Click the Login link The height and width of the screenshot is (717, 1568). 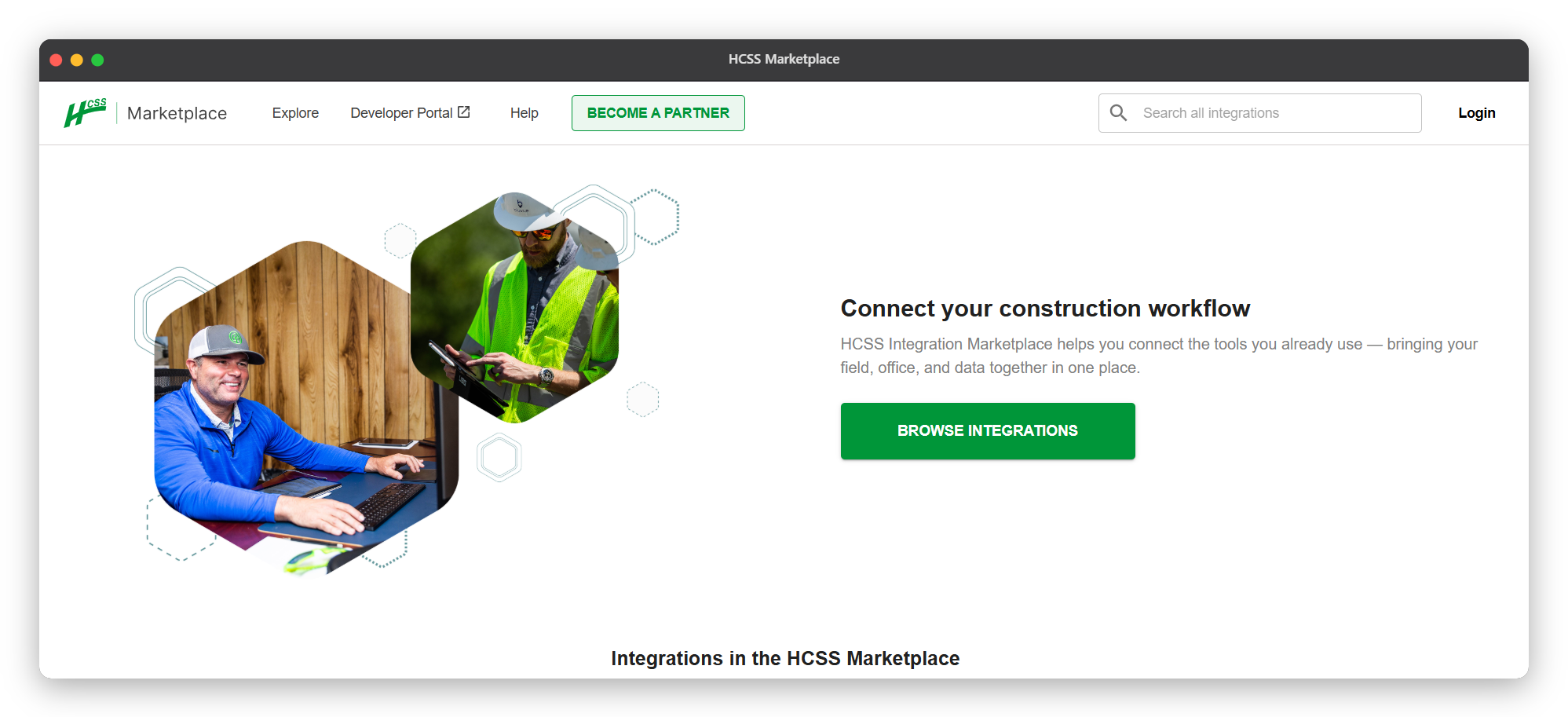(x=1476, y=113)
